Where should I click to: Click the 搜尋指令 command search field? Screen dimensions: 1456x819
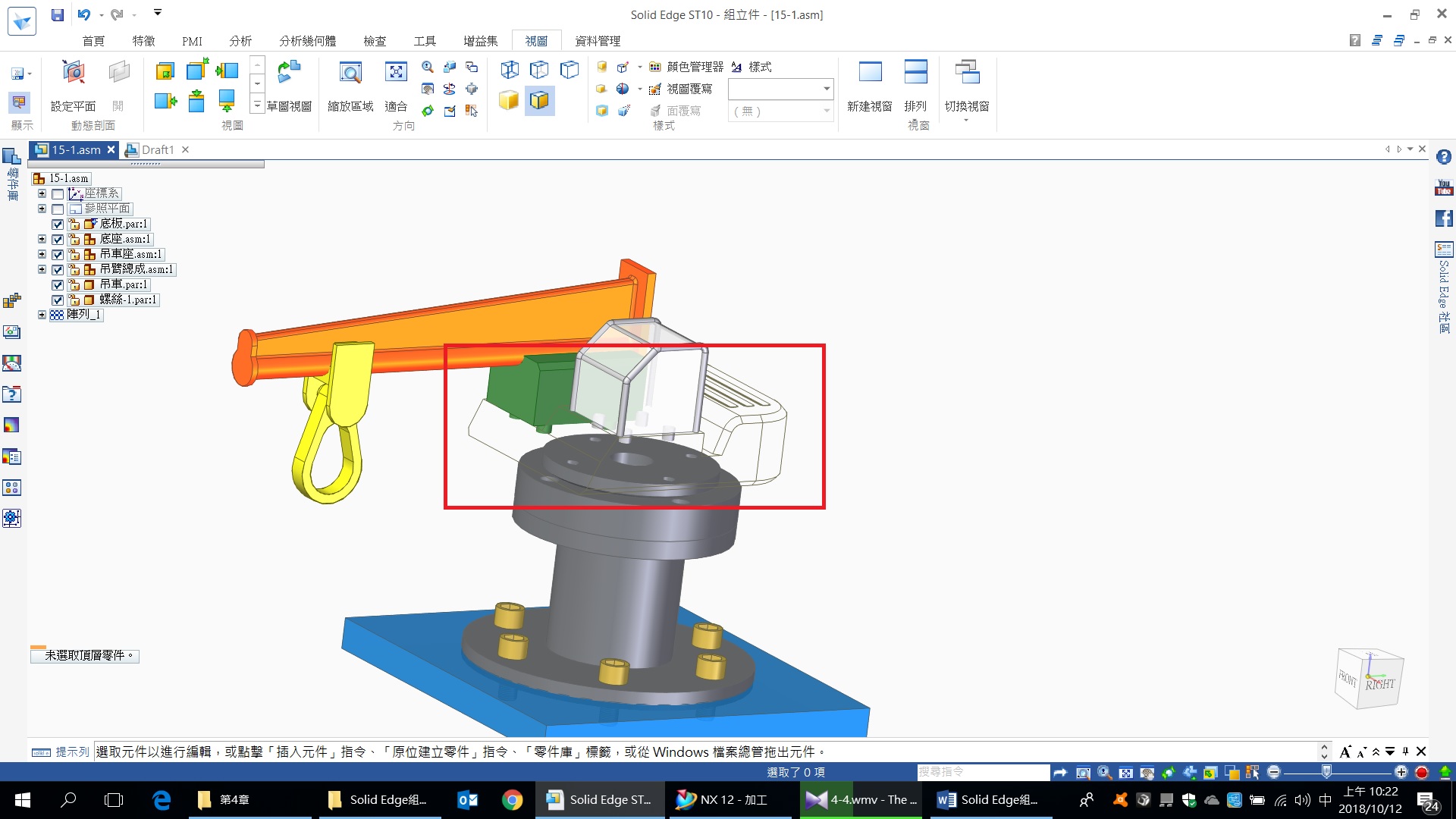pyautogui.click(x=982, y=772)
